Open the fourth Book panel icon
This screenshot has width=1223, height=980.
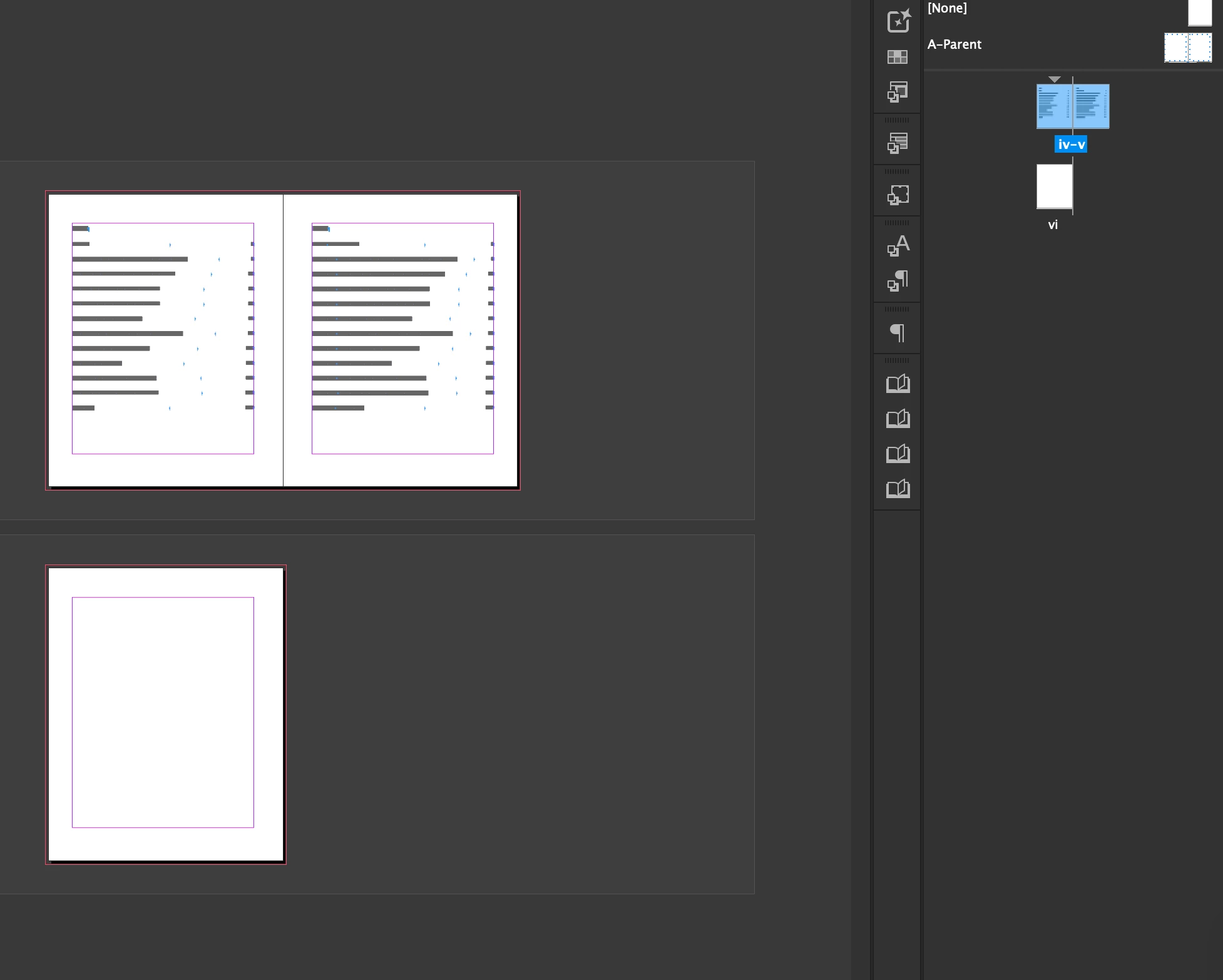pyautogui.click(x=898, y=489)
